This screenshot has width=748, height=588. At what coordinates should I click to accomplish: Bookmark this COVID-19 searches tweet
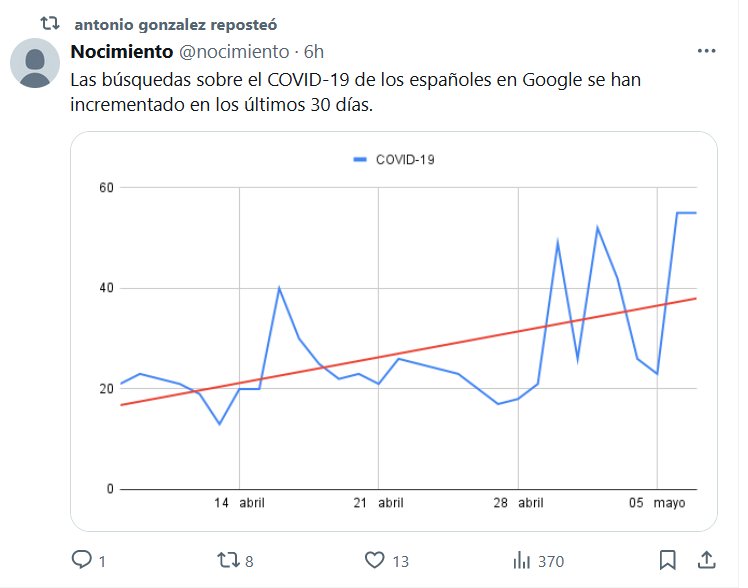coord(667,559)
